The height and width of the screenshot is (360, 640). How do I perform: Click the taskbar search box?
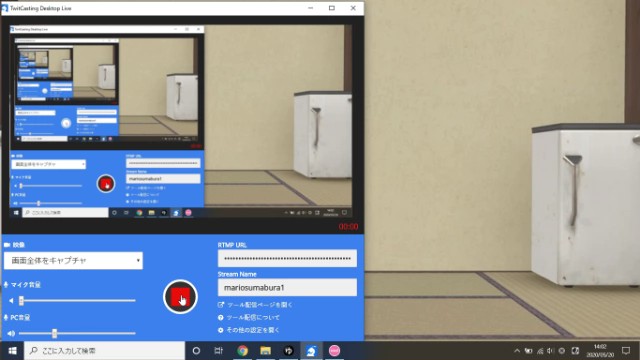tap(104, 351)
